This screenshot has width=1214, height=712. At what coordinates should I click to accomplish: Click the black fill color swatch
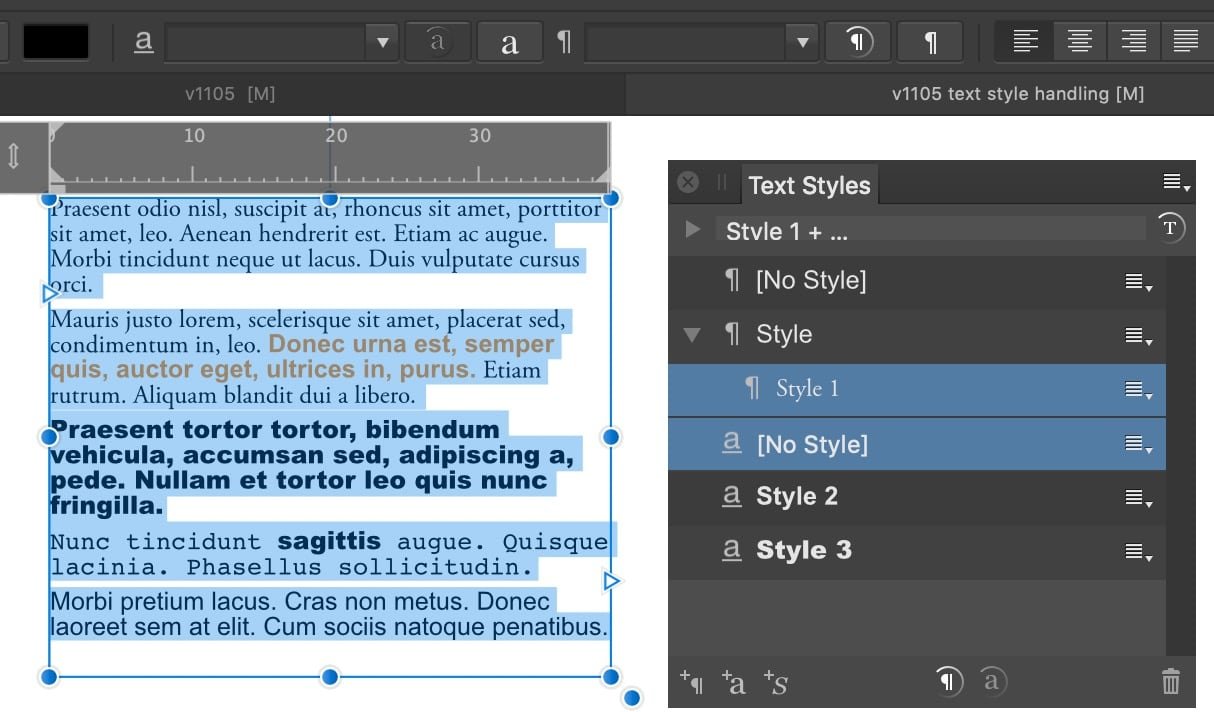tap(55, 41)
